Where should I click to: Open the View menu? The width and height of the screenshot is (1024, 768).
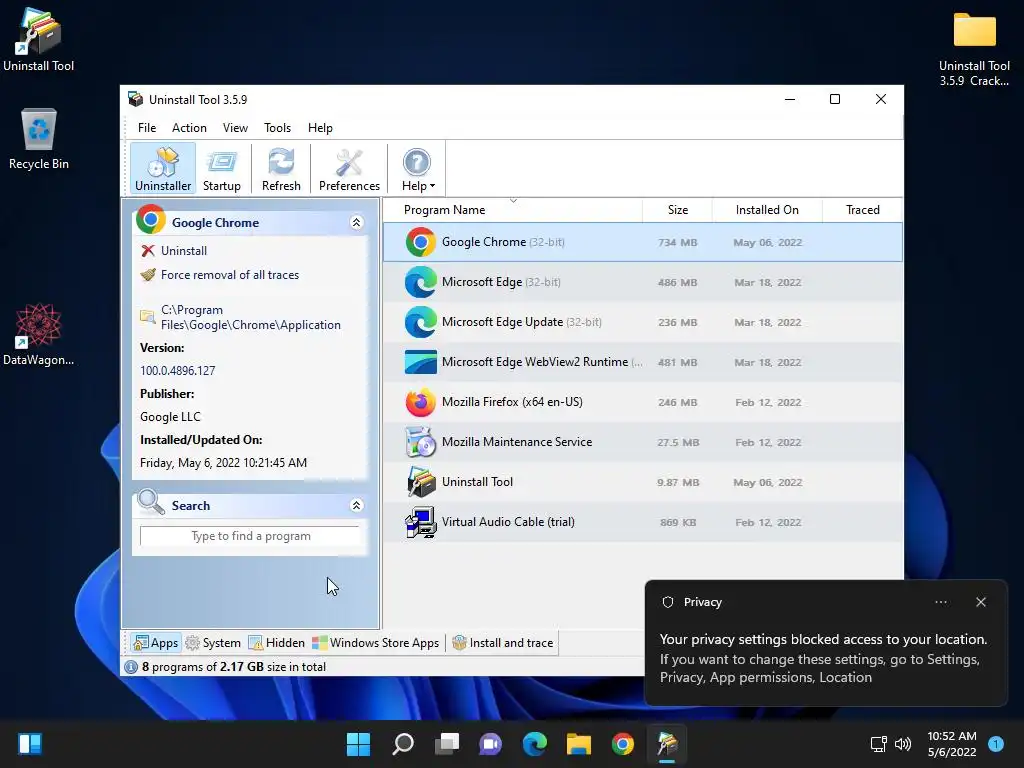[235, 128]
